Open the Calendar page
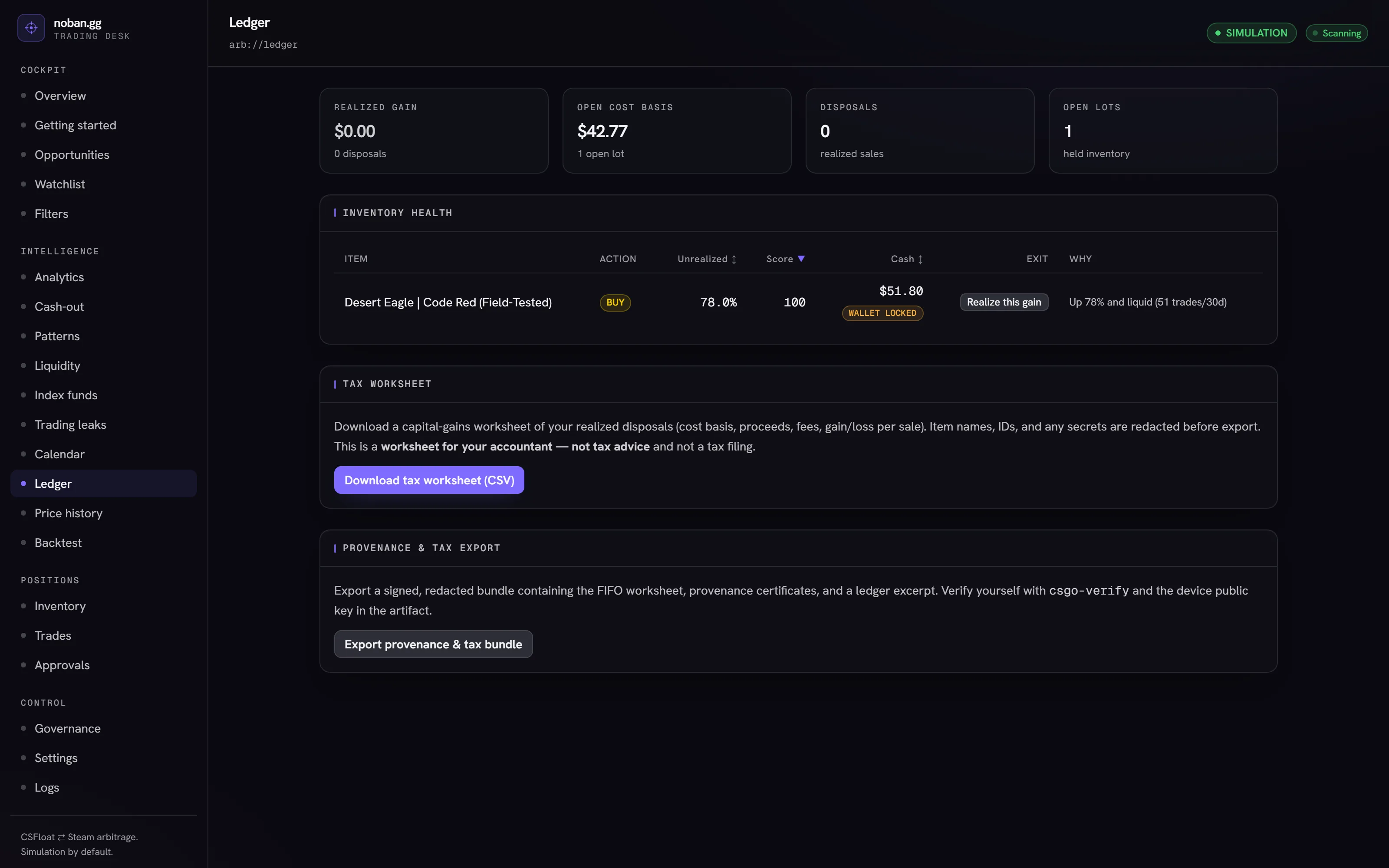 [x=104, y=454]
